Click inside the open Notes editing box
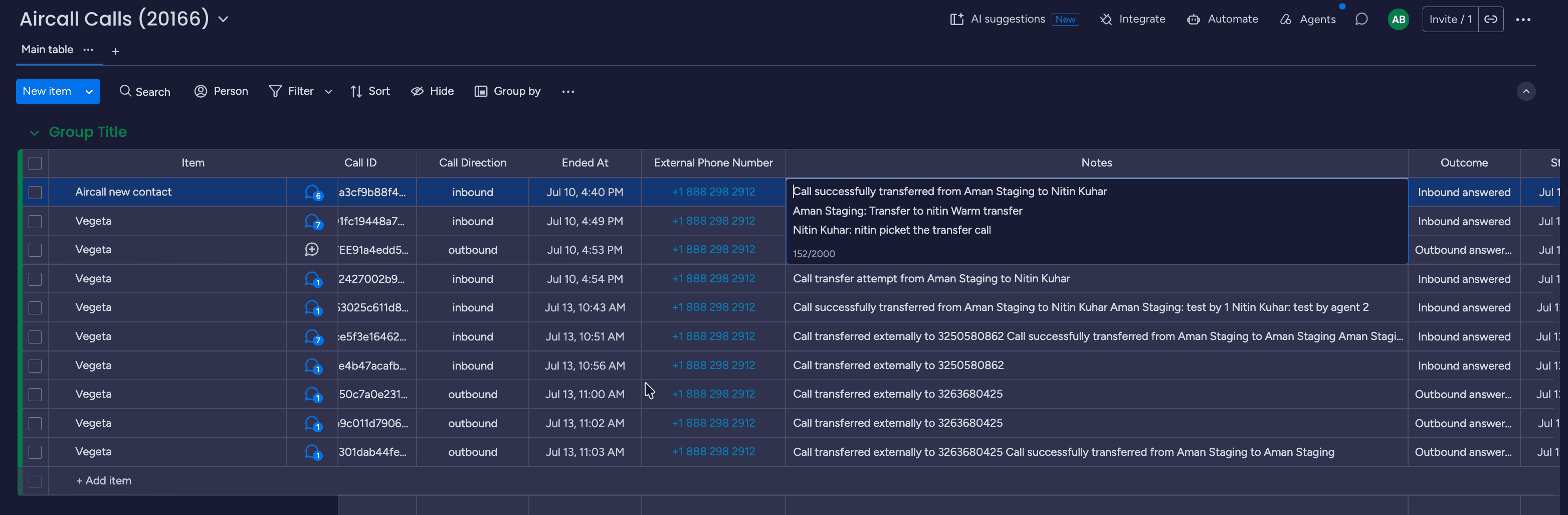The height and width of the screenshot is (515, 1568). coord(1096,221)
